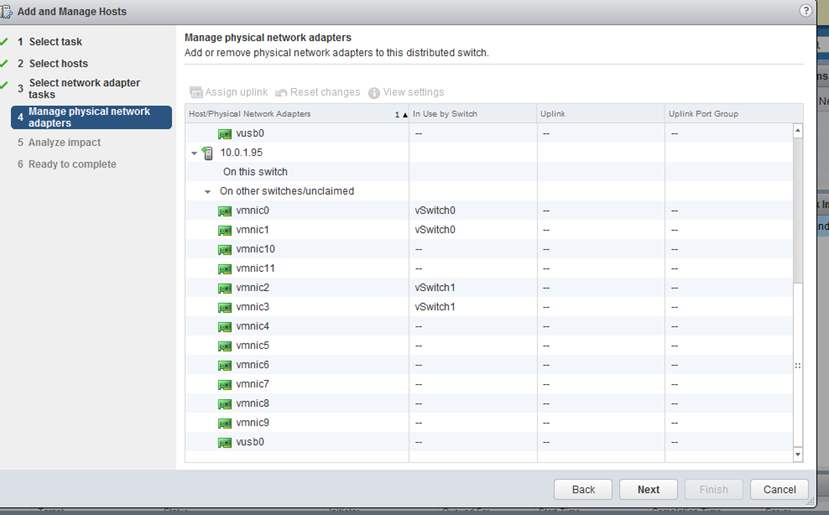Go to step 3 Select network adapter tasks
The height and width of the screenshot is (515, 829).
tap(85, 88)
